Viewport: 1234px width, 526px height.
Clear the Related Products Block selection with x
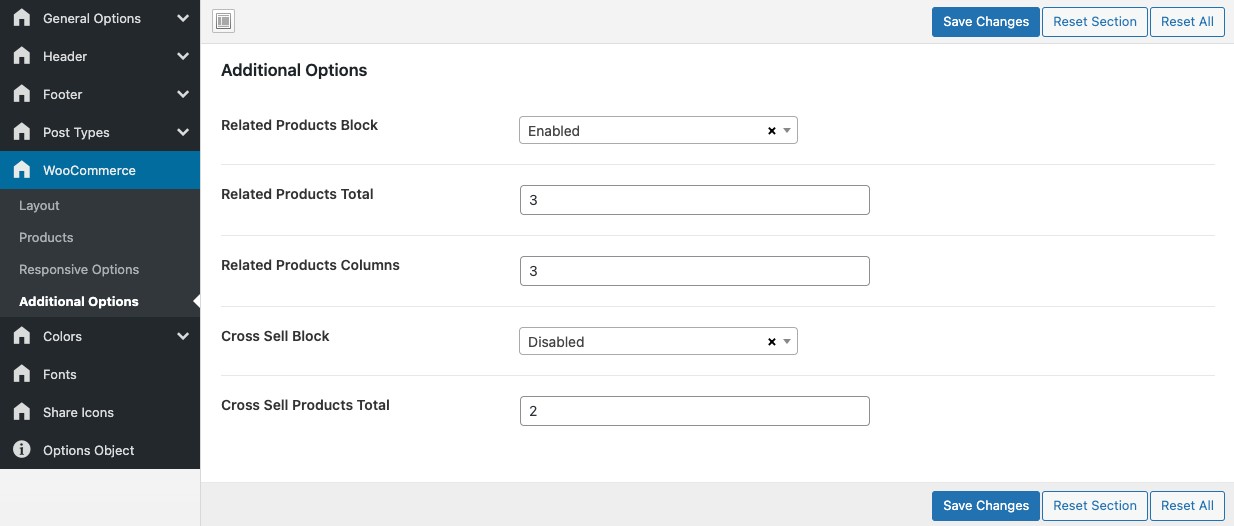tap(771, 131)
